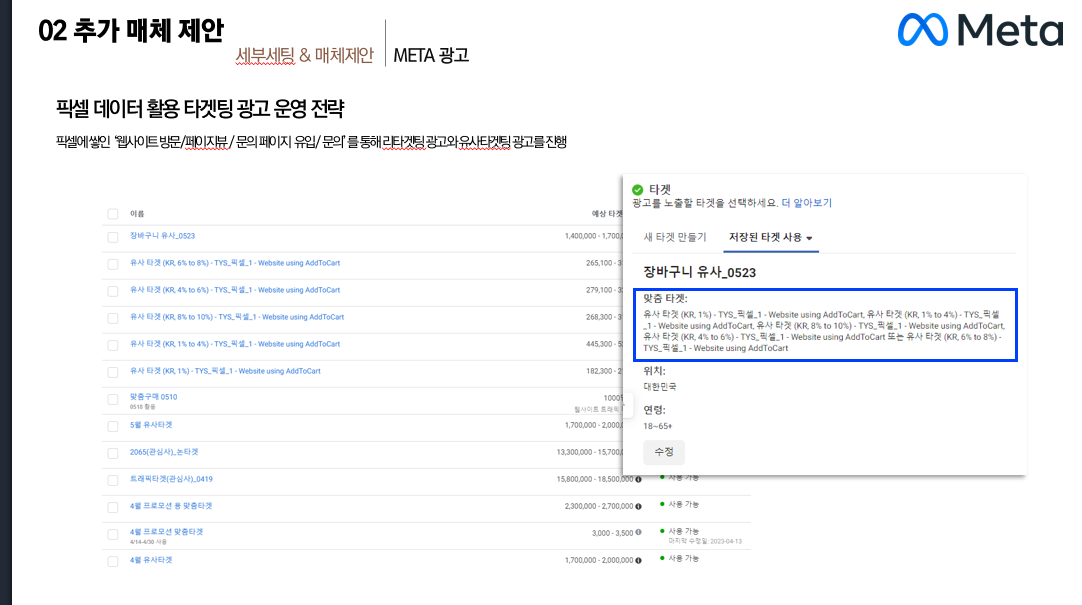Screen dimensions: 1082x605
Task: Tick the checkbox for the KR, 1% lookalike
Action: click(x=113, y=372)
